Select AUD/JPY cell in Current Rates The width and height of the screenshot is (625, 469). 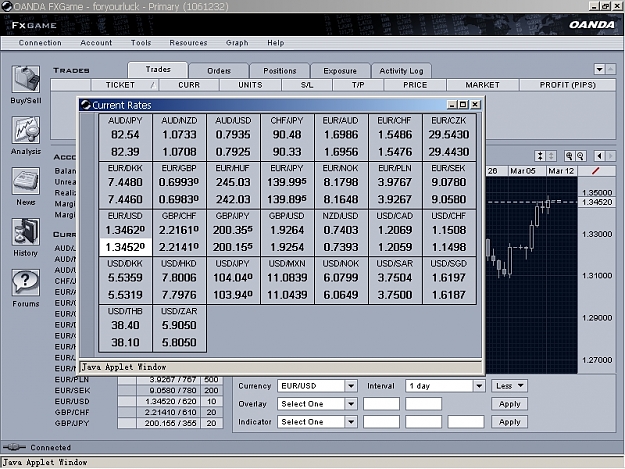coord(125,137)
